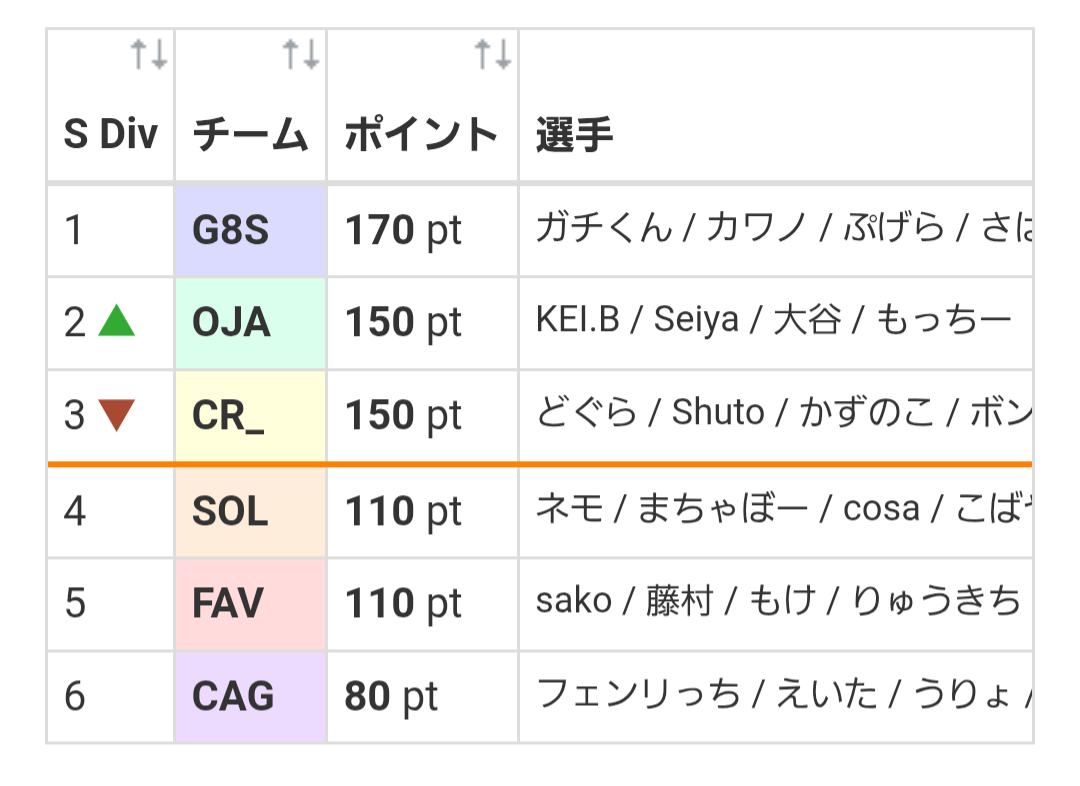The image size is (1080, 786).
Task: Click the CR_ team cell
Action: [x=250, y=416]
